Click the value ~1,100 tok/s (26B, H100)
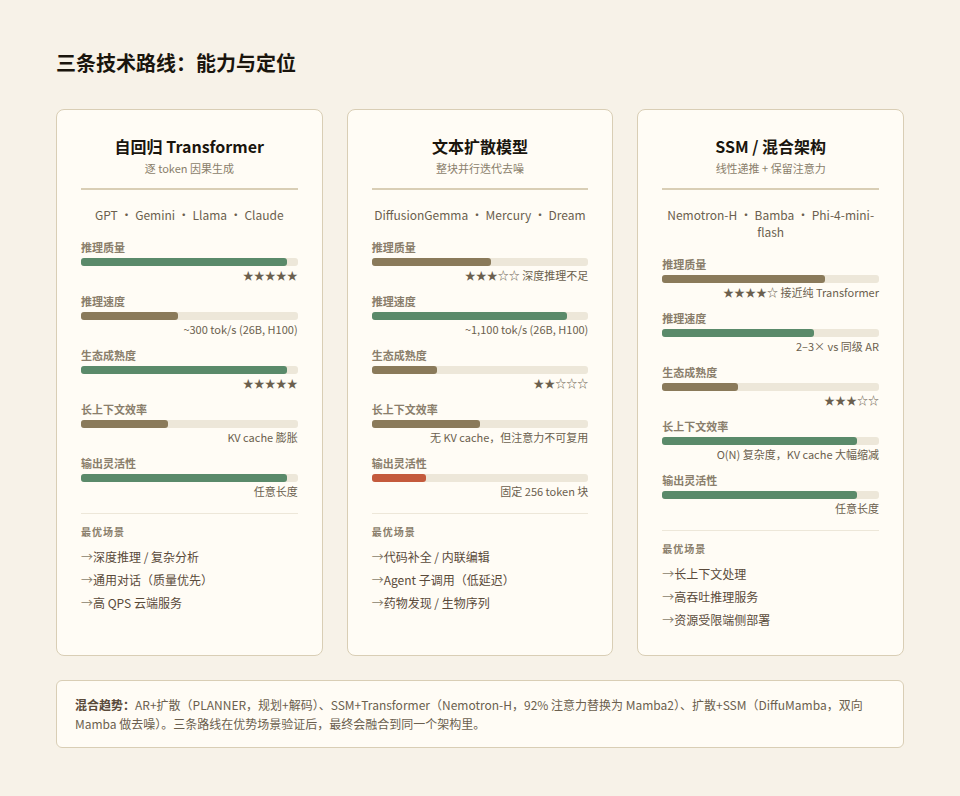The image size is (960, 796). tap(526, 330)
